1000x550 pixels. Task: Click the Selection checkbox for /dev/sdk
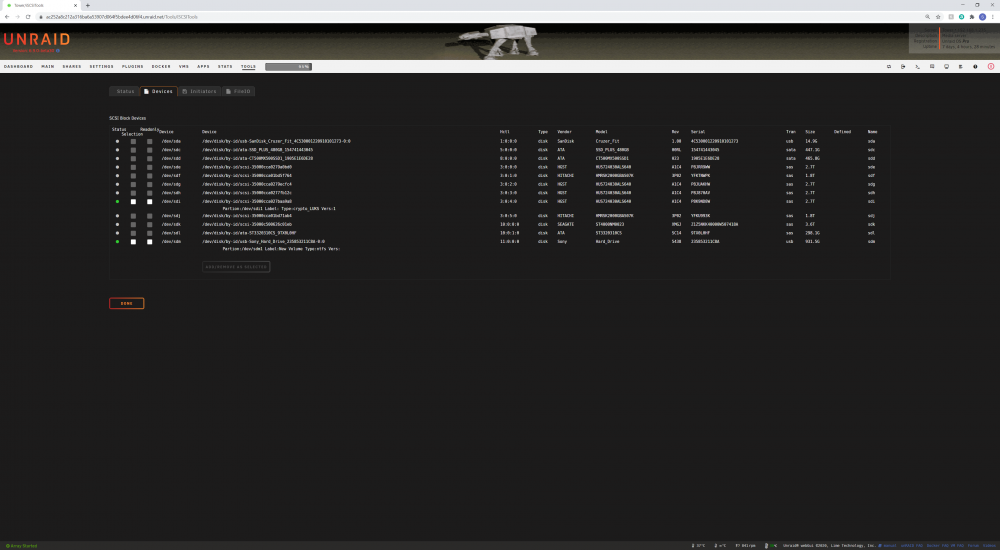click(x=133, y=225)
